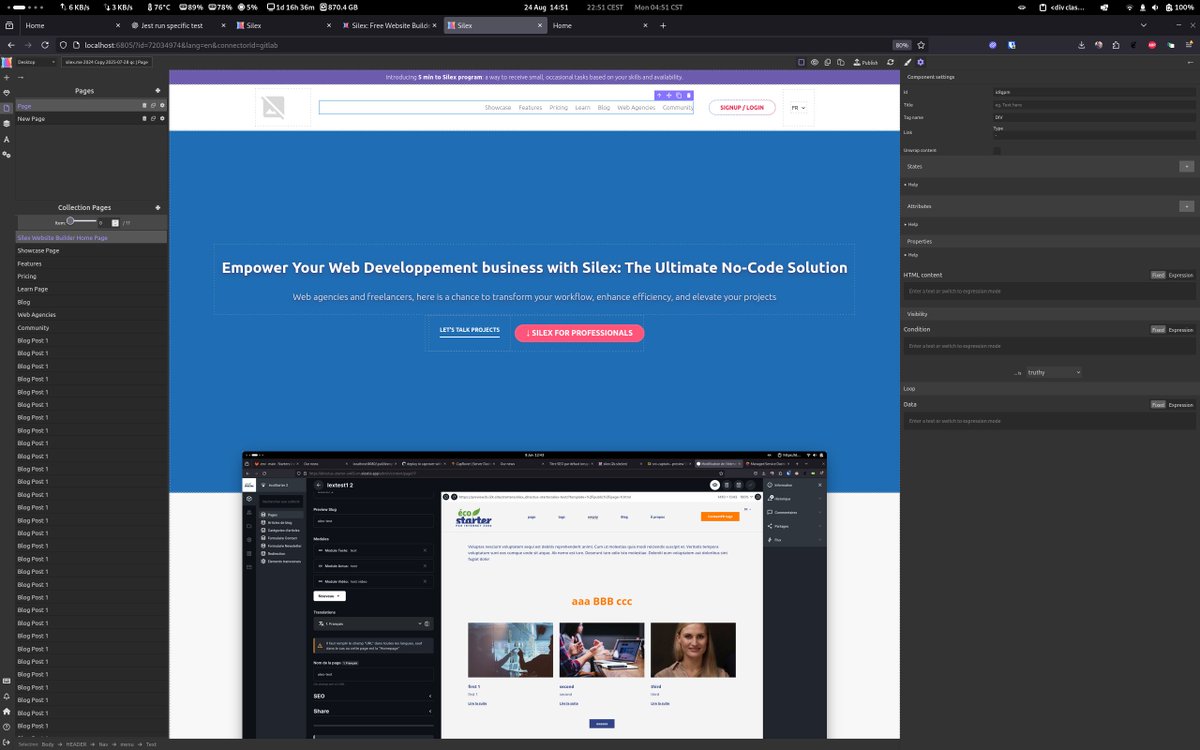1200x750 pixels.
Task: Click the Id input field
Action: coord(1094,92)
